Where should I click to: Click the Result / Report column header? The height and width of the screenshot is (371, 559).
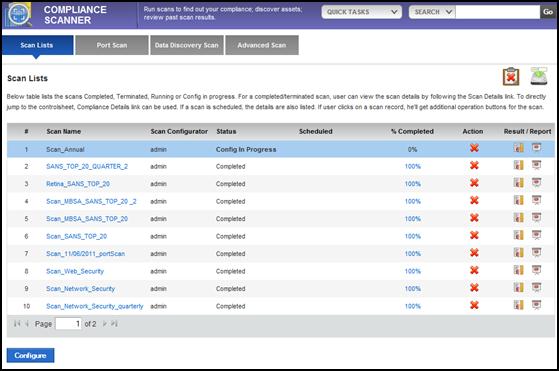click(x=527, y=132)
